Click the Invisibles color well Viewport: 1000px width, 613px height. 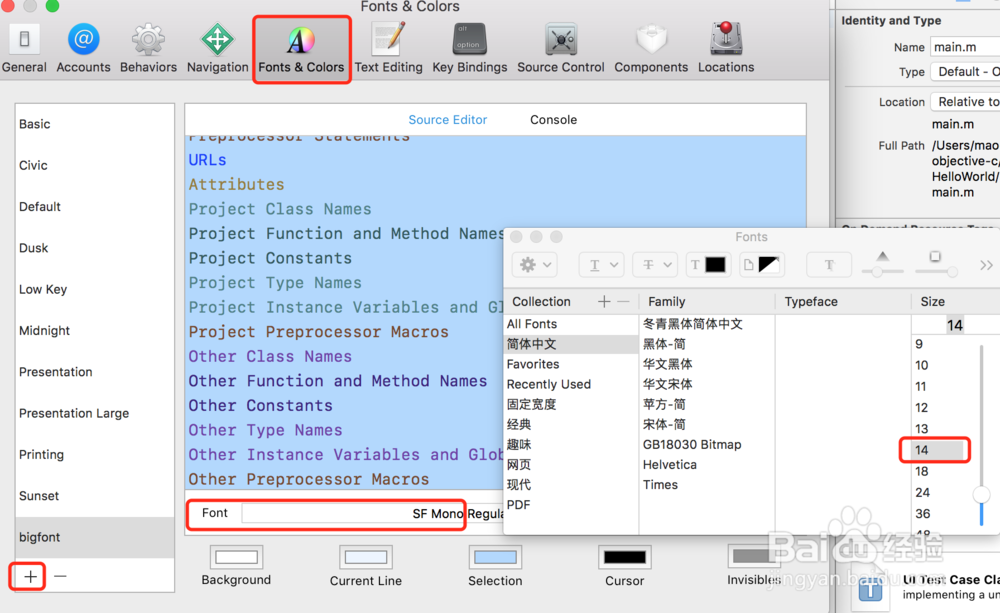pyautogui.click(x=753, y=558)
